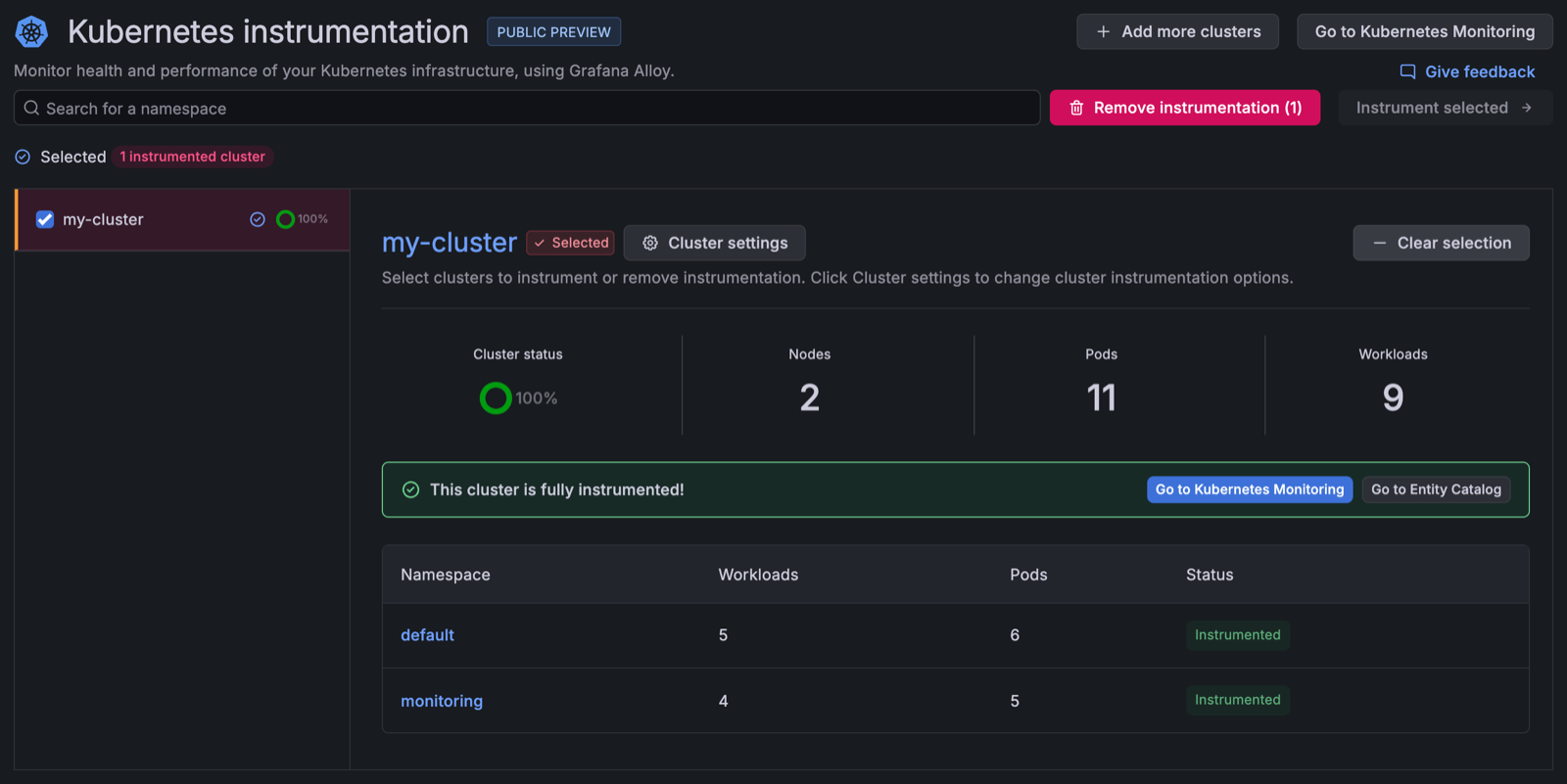Click the Nodes count value 2

coord(809,397)
